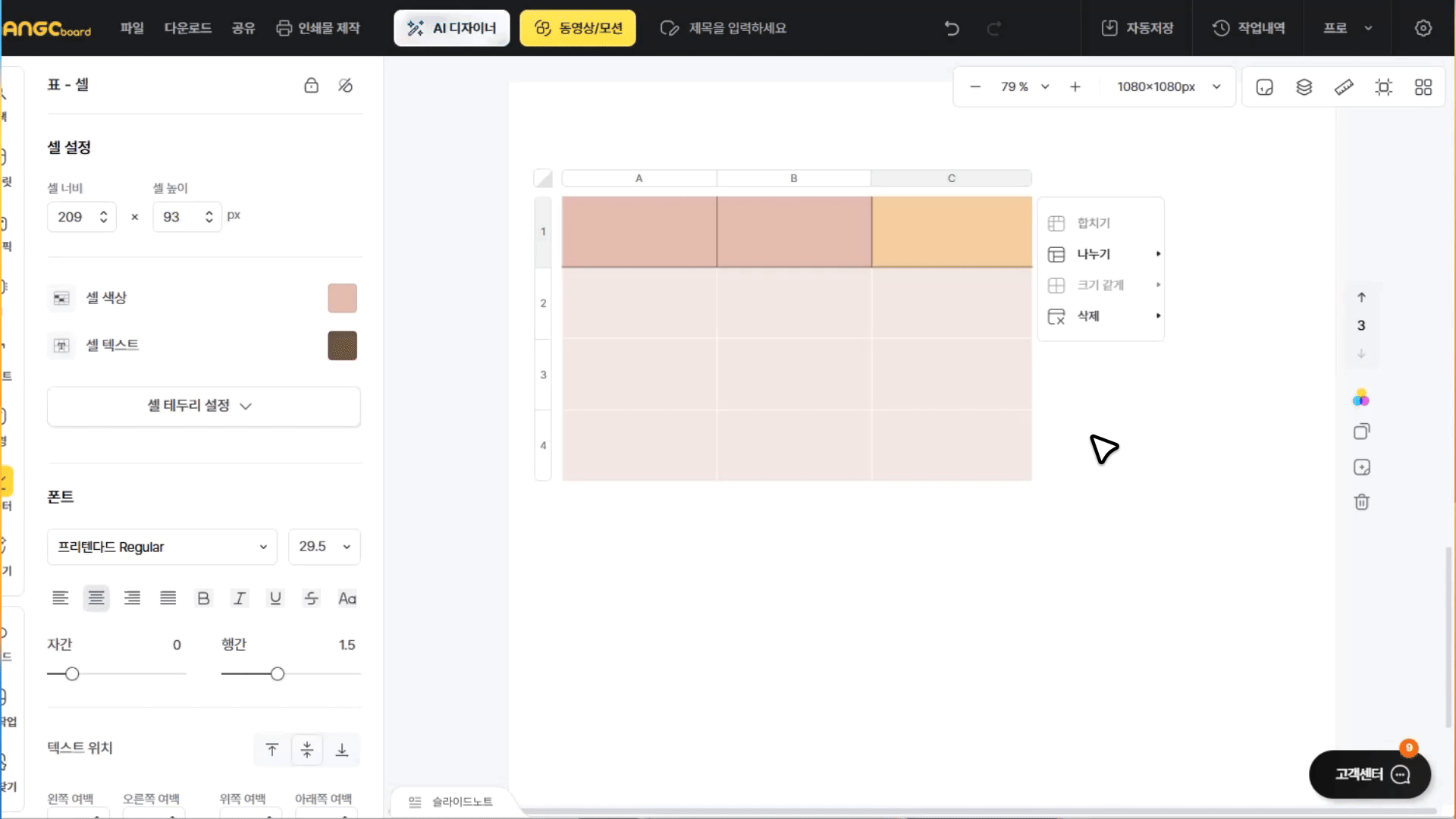Image resolution: width=1456 pixels, height=819 pixels.
Task: Open the 파일 menu
Action: 132,28
